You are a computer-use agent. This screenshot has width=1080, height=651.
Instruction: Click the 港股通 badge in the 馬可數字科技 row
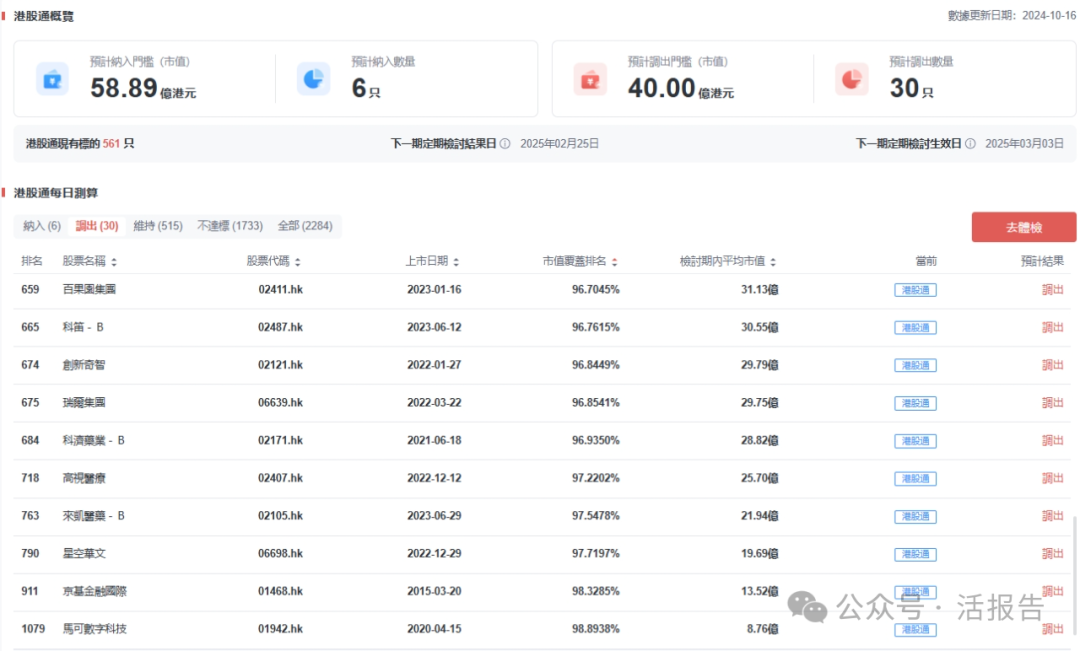coord(915,629)
